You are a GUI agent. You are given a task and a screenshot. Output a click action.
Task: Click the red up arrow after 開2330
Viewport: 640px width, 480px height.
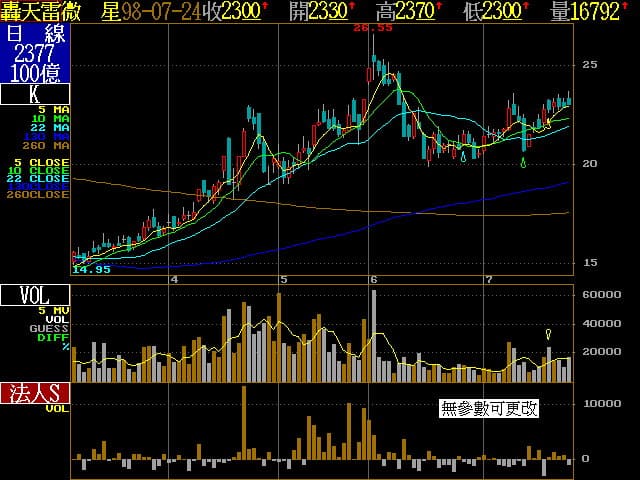[x=351, y=8]
